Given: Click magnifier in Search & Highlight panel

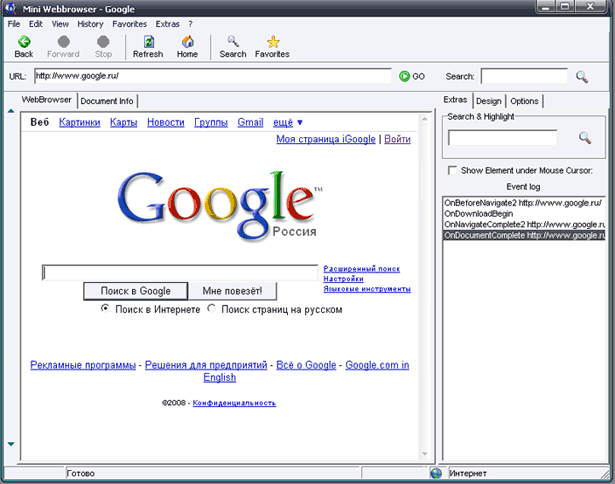Looking at the screenshot, I should pos(586,138).
